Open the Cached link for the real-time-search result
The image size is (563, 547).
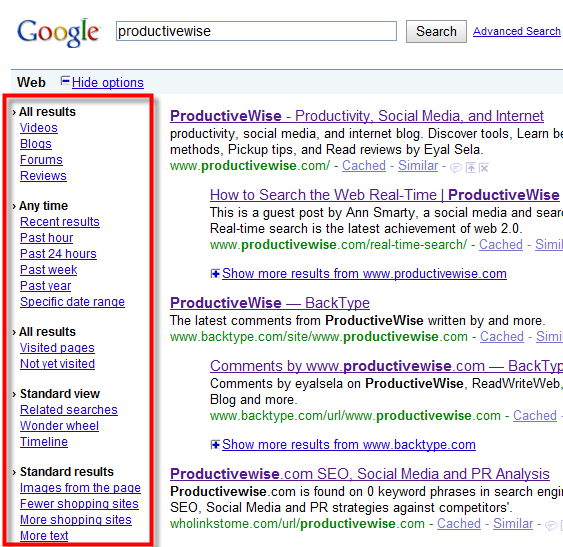click(x=501, y=245)
